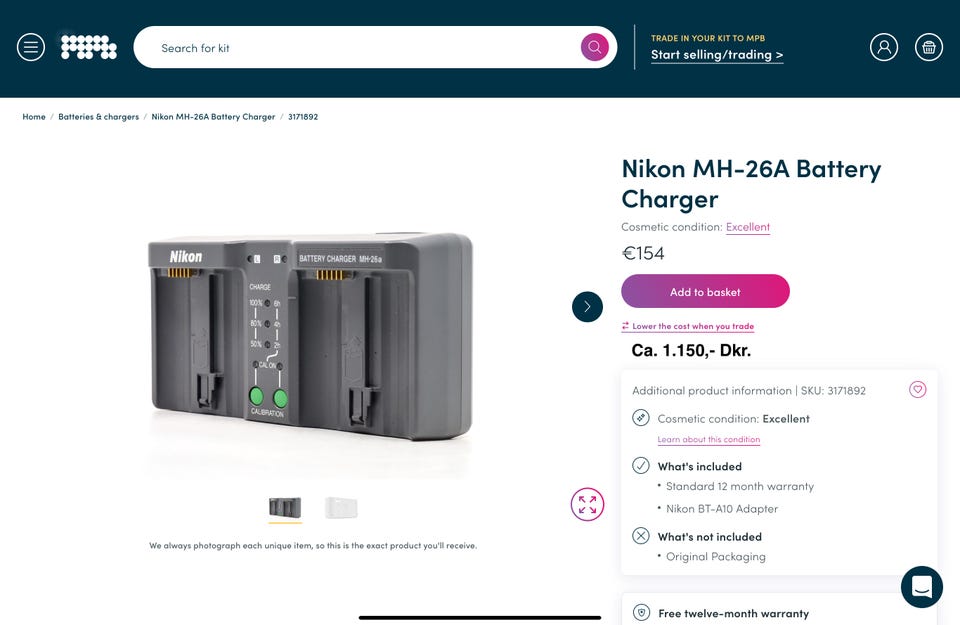Open the user account icon
This screenshot has width=960, height=625.
tap(884, 47)
